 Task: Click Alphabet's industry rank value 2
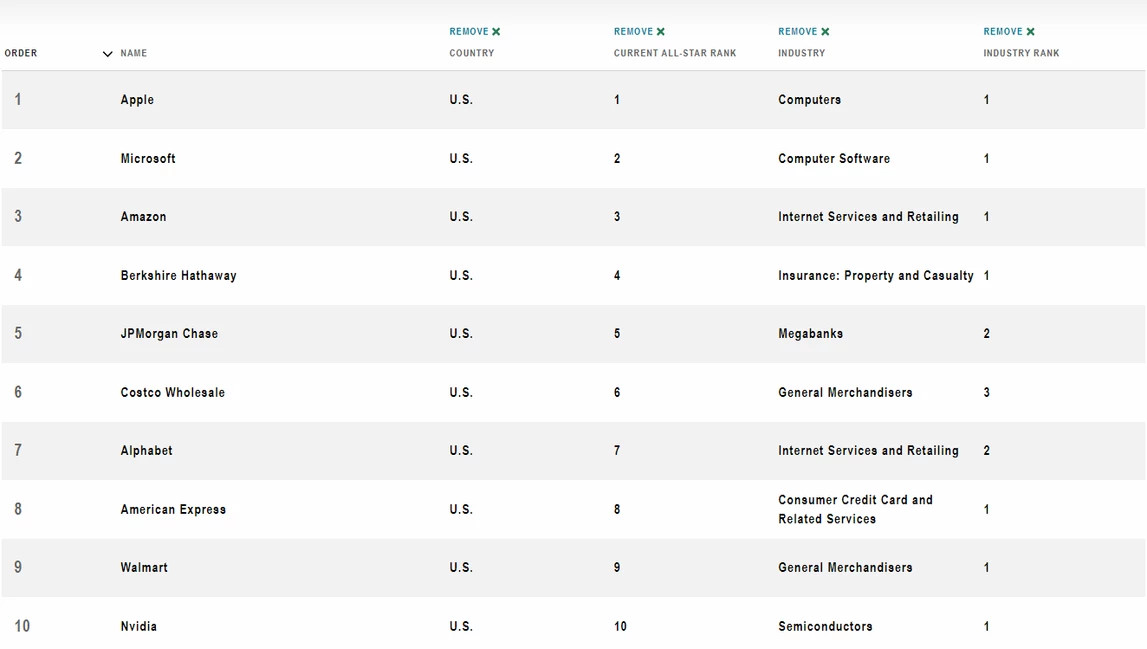987,451
